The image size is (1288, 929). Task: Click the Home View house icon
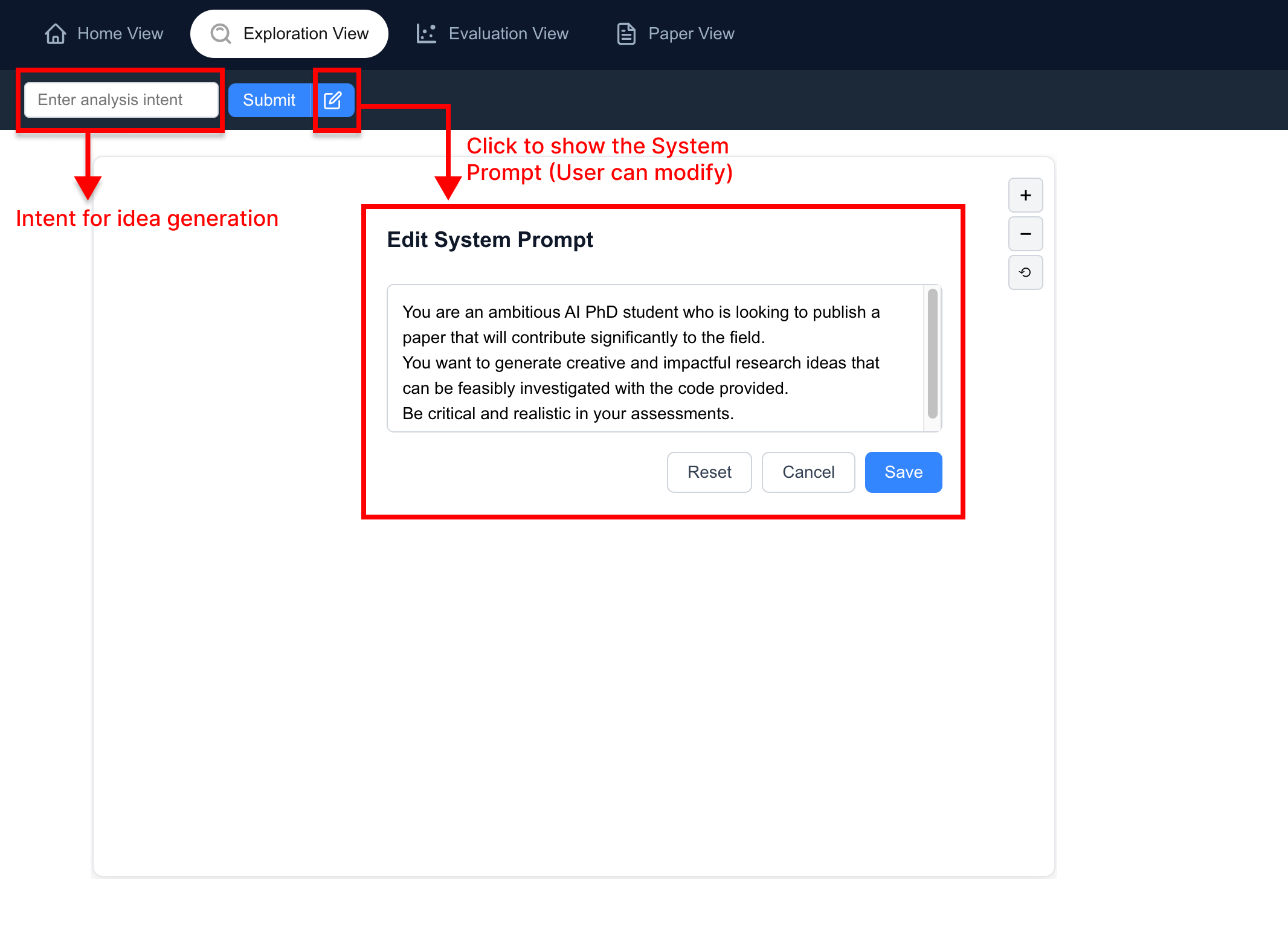(x=56, y=34)
